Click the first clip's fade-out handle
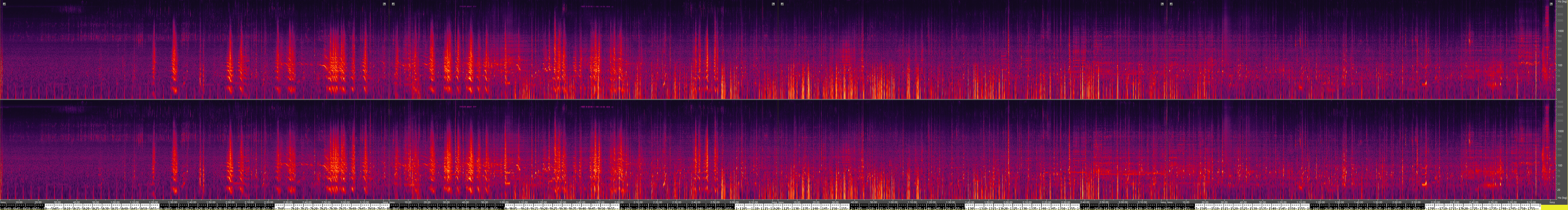Viewport: 1568px width, 210px height. pyautogui.click(x=384, y=4)
